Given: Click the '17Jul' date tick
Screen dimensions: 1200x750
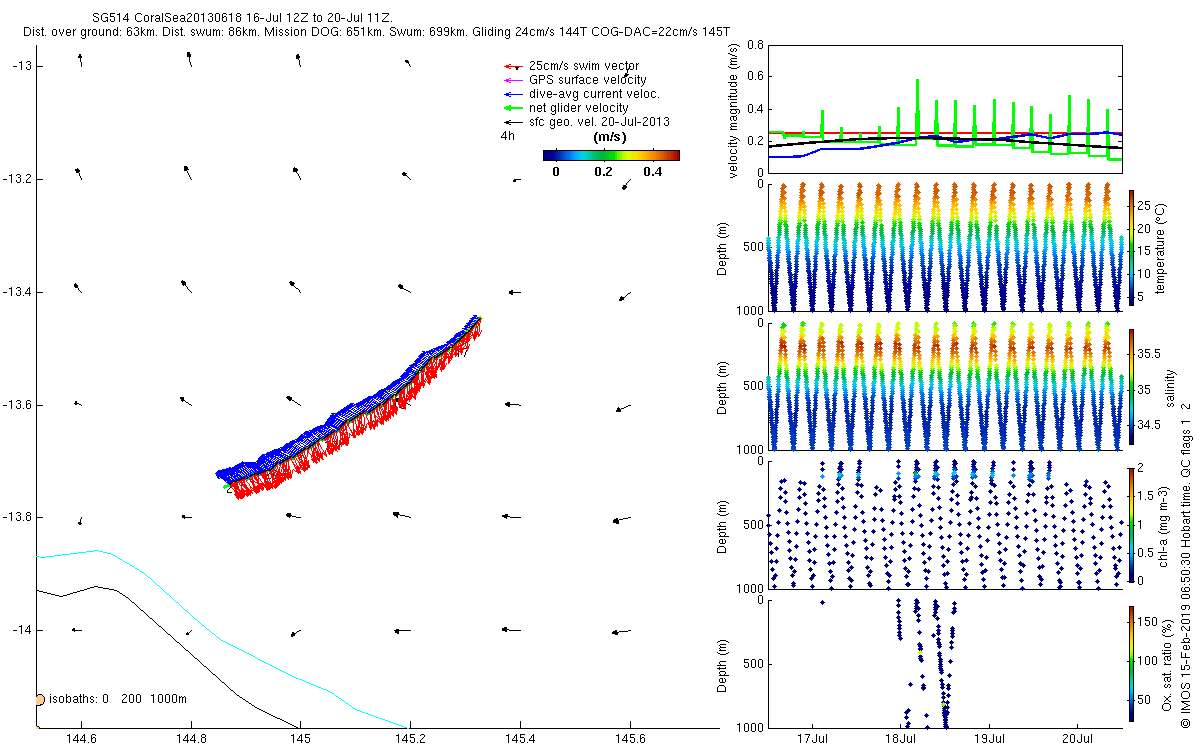Looking at the screenshot, I should pos(813,740).
